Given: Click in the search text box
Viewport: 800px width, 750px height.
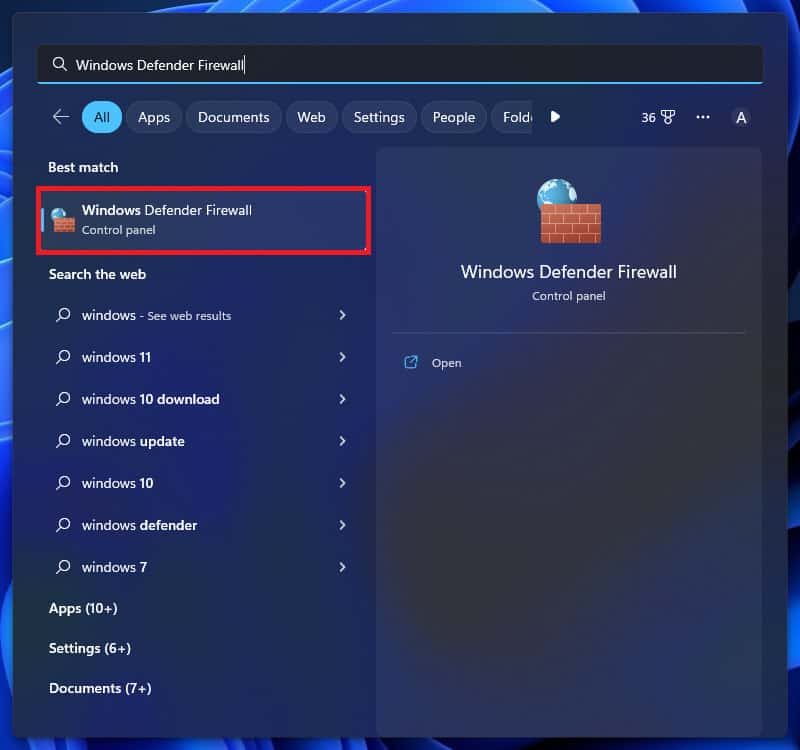Looking at the screenshot, I should (x=400, y=64).
